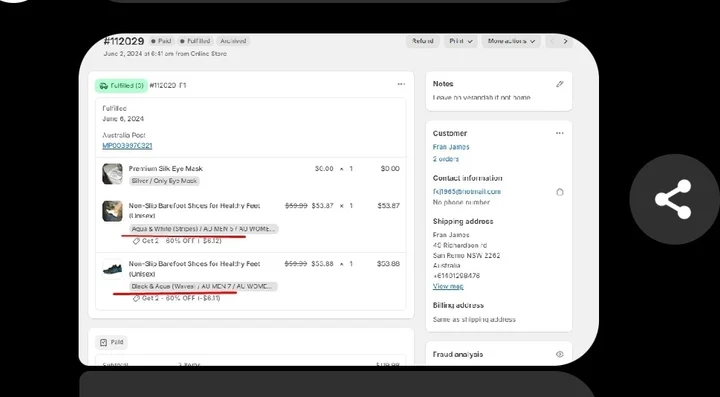Go to the next order with the arrow
720x397 pixels.
click(x=565, y=41)
